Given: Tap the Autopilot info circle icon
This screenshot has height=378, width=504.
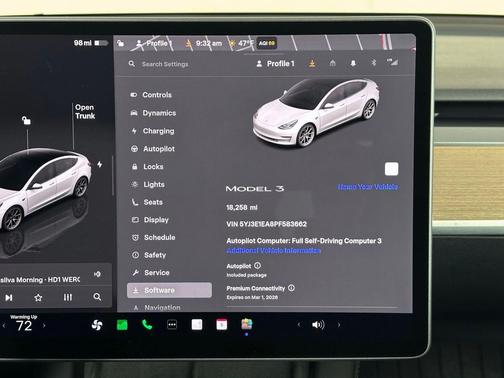Looking at the screenshot, I should point(257,266).
